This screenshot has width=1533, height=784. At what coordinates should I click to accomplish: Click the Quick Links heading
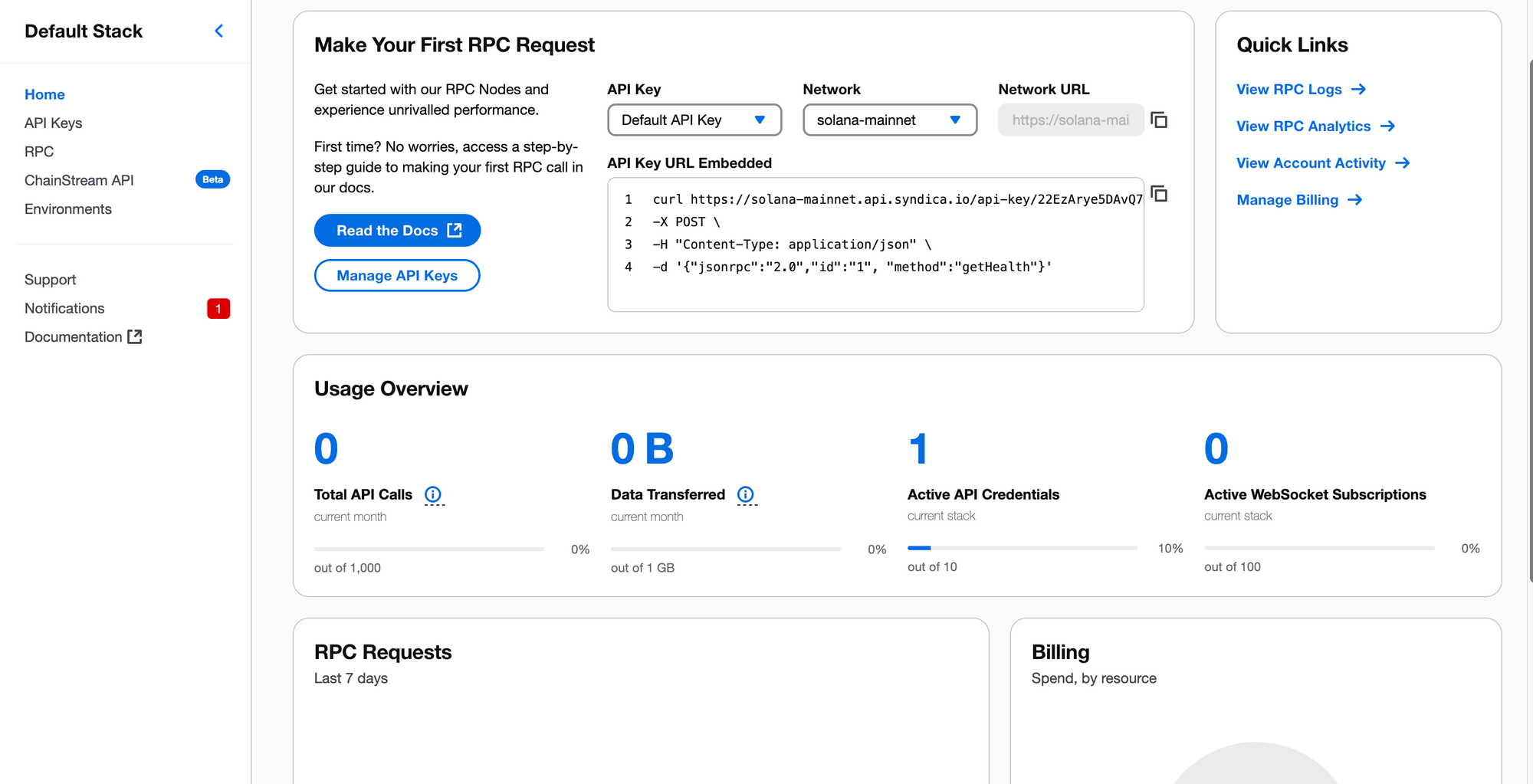point(1292,45)
